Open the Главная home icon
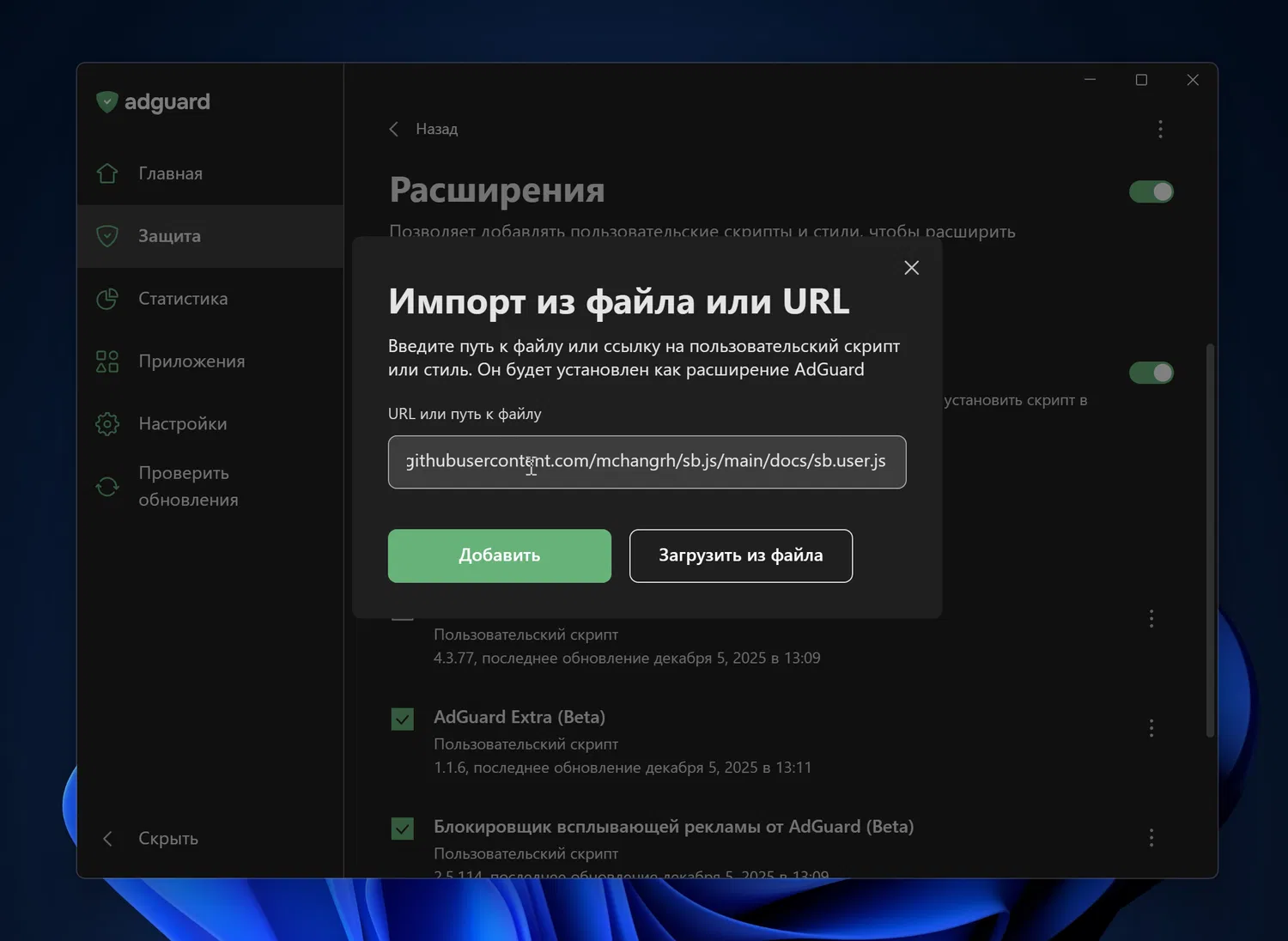1288x941 pixels. [107, 173]
